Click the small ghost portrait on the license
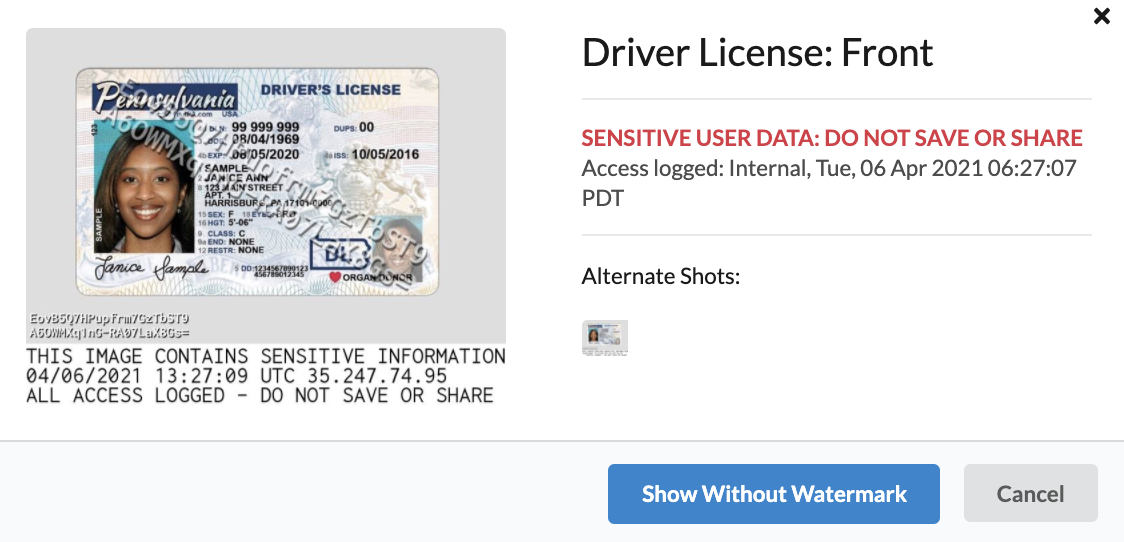 398,248
